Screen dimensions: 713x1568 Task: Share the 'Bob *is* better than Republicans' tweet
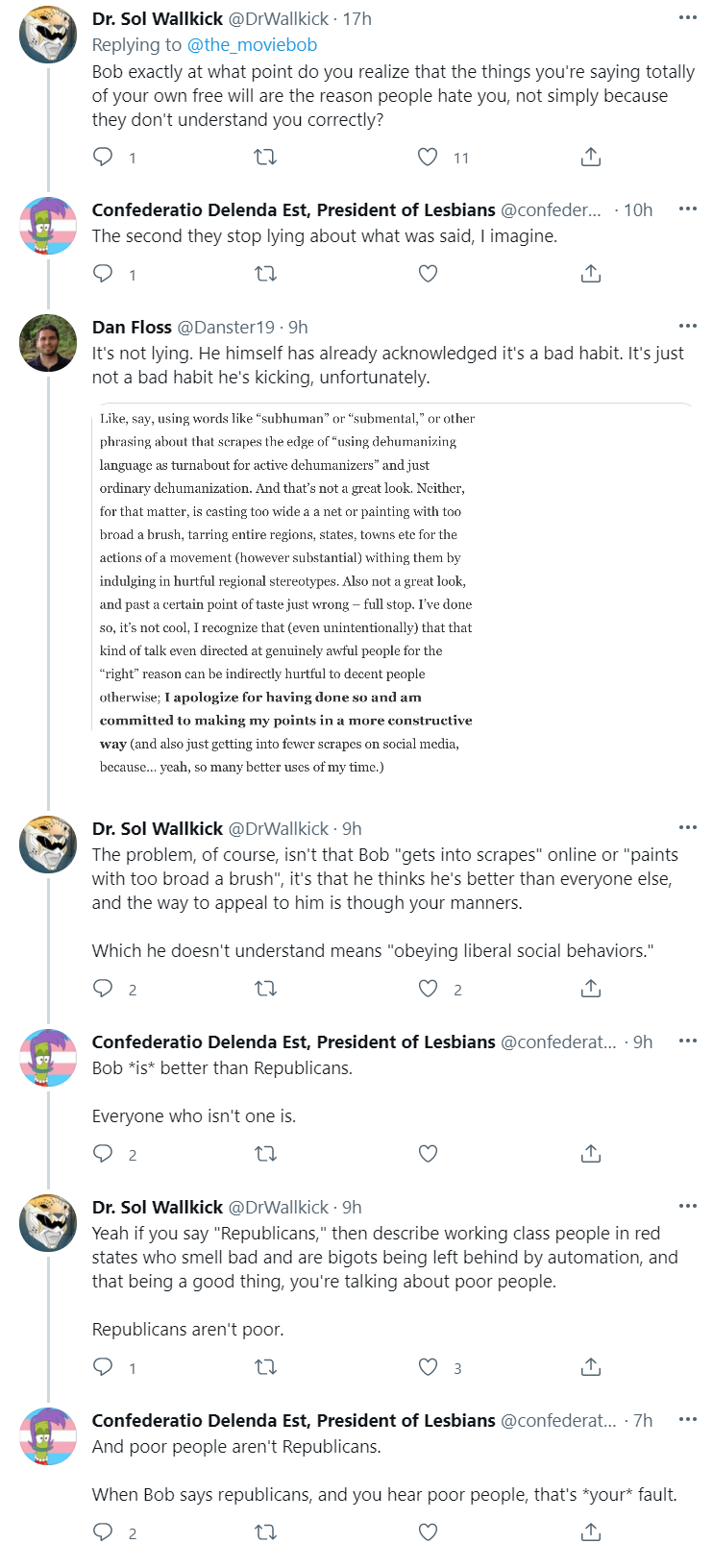[591, 1154]
